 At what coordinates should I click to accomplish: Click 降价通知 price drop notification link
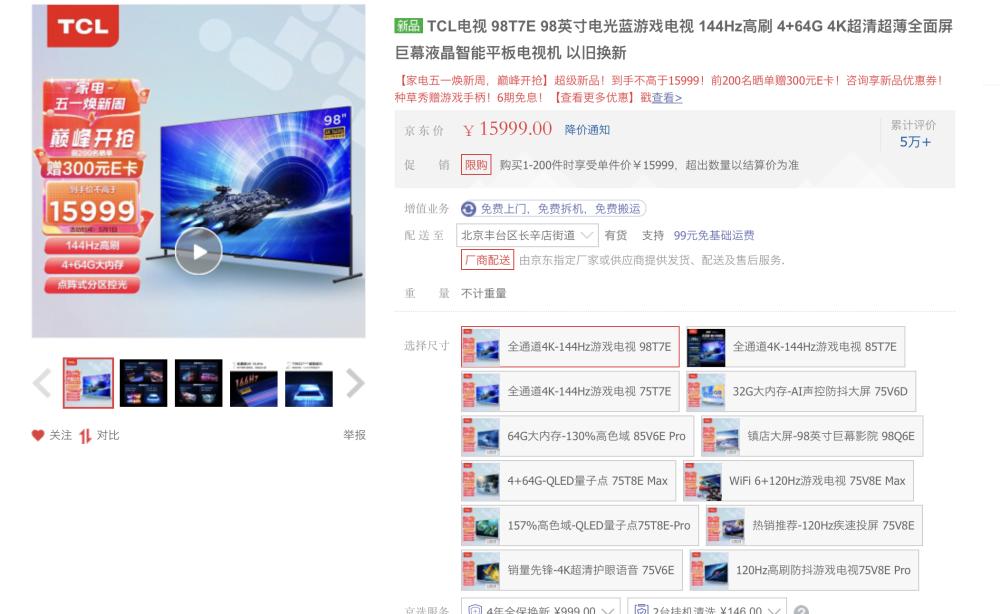pos(587,130)
